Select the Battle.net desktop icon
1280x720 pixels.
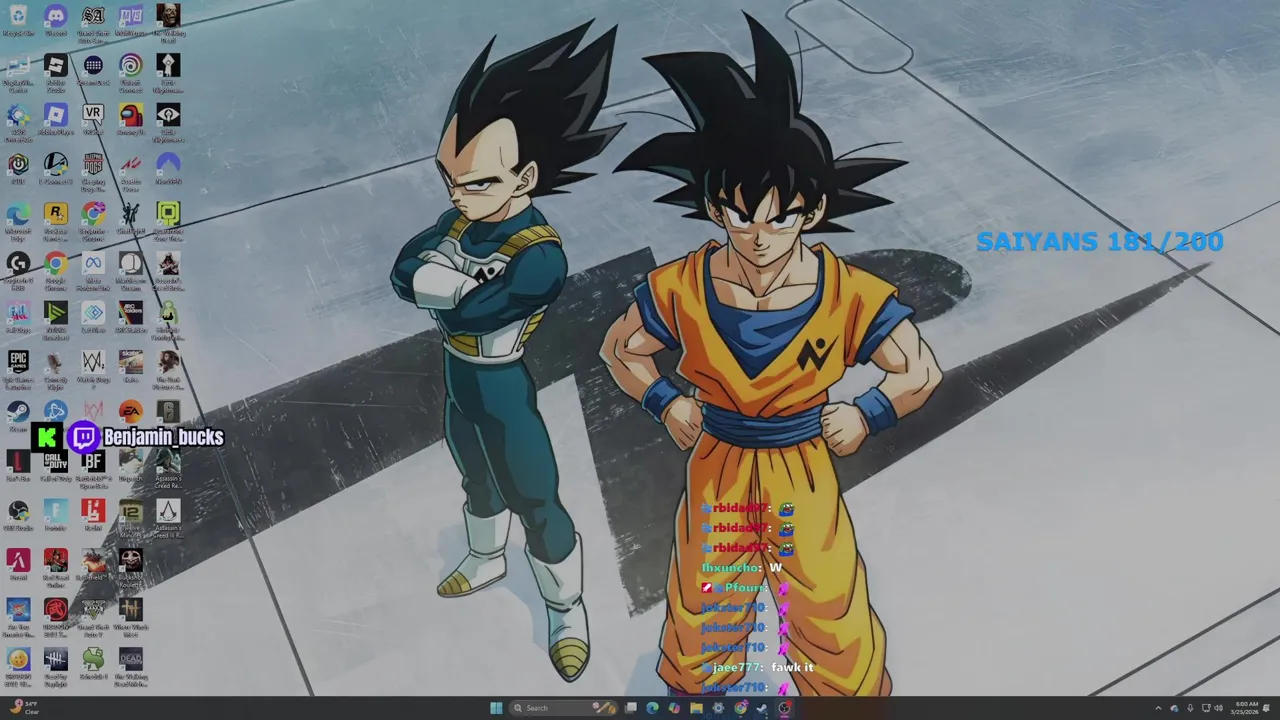[x=56, y=411]
